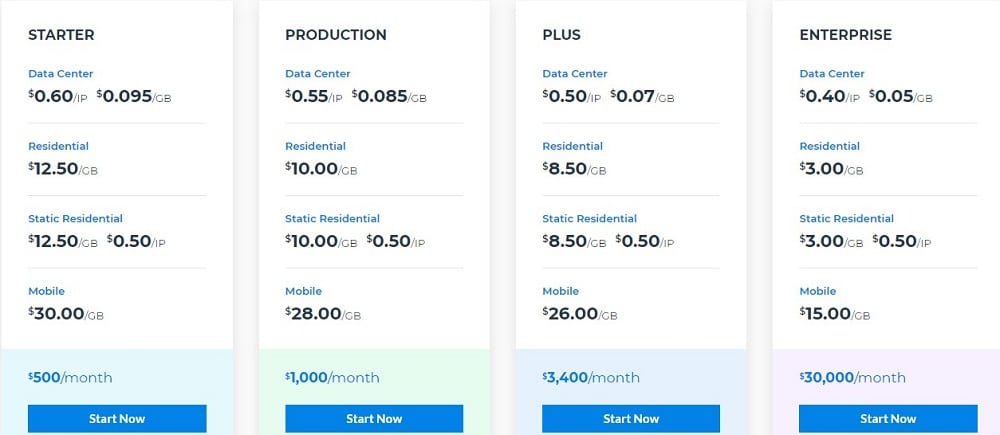Select Mobile link in Production plan
Viewport: 1000px width, 435px height.
[x=304, y=291]
